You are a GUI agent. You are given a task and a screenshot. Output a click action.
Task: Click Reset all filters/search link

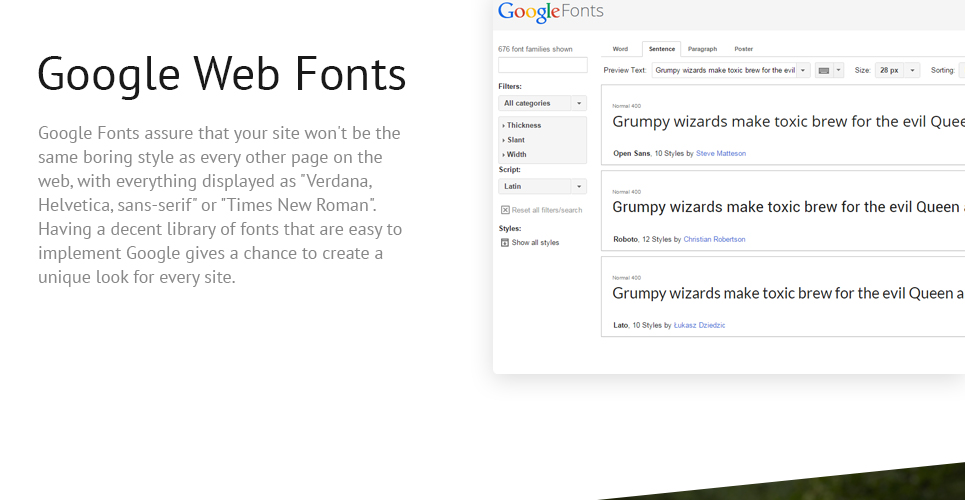tap(547, 210)
